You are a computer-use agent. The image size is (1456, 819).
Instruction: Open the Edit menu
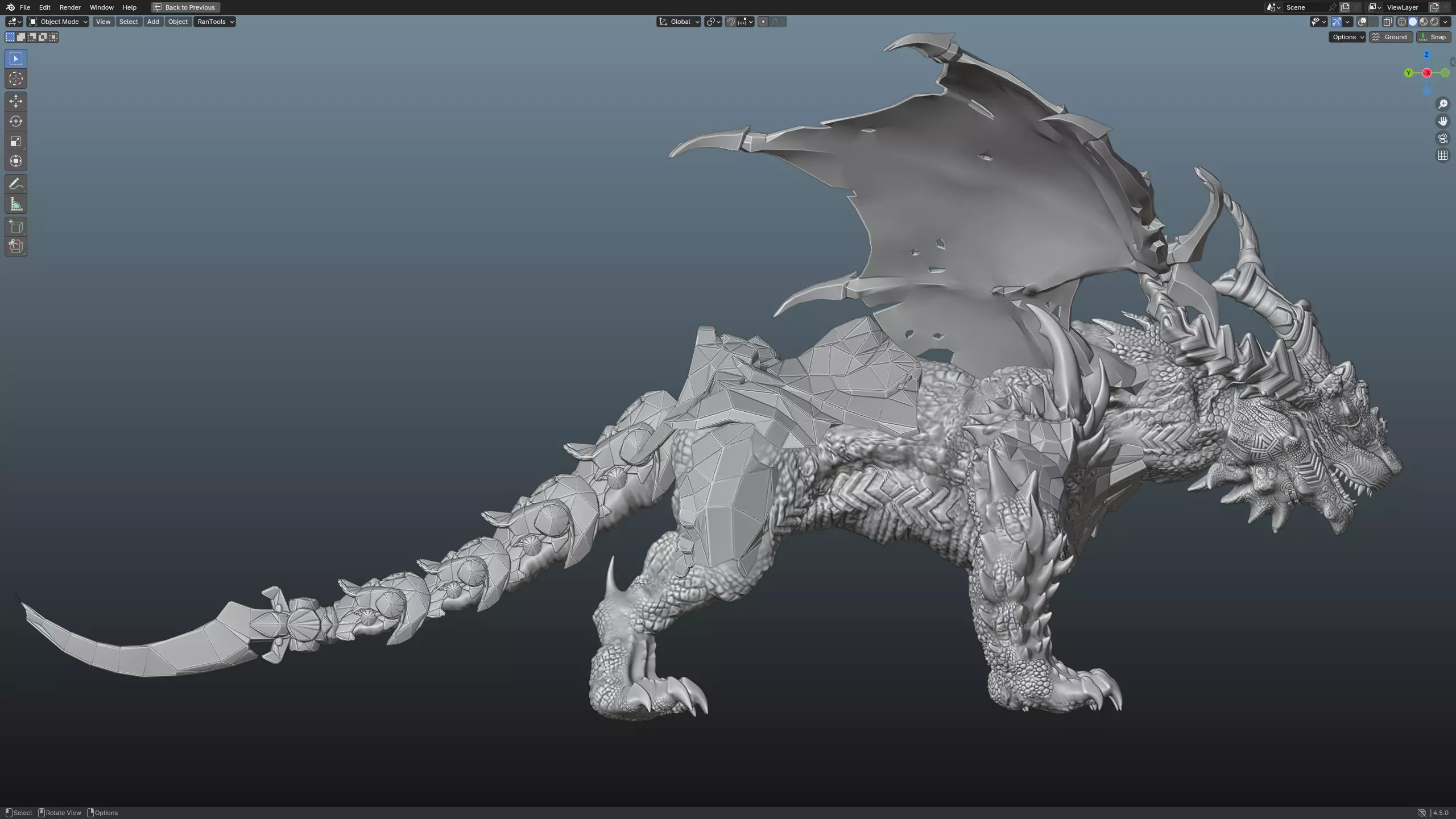[44, 7]
